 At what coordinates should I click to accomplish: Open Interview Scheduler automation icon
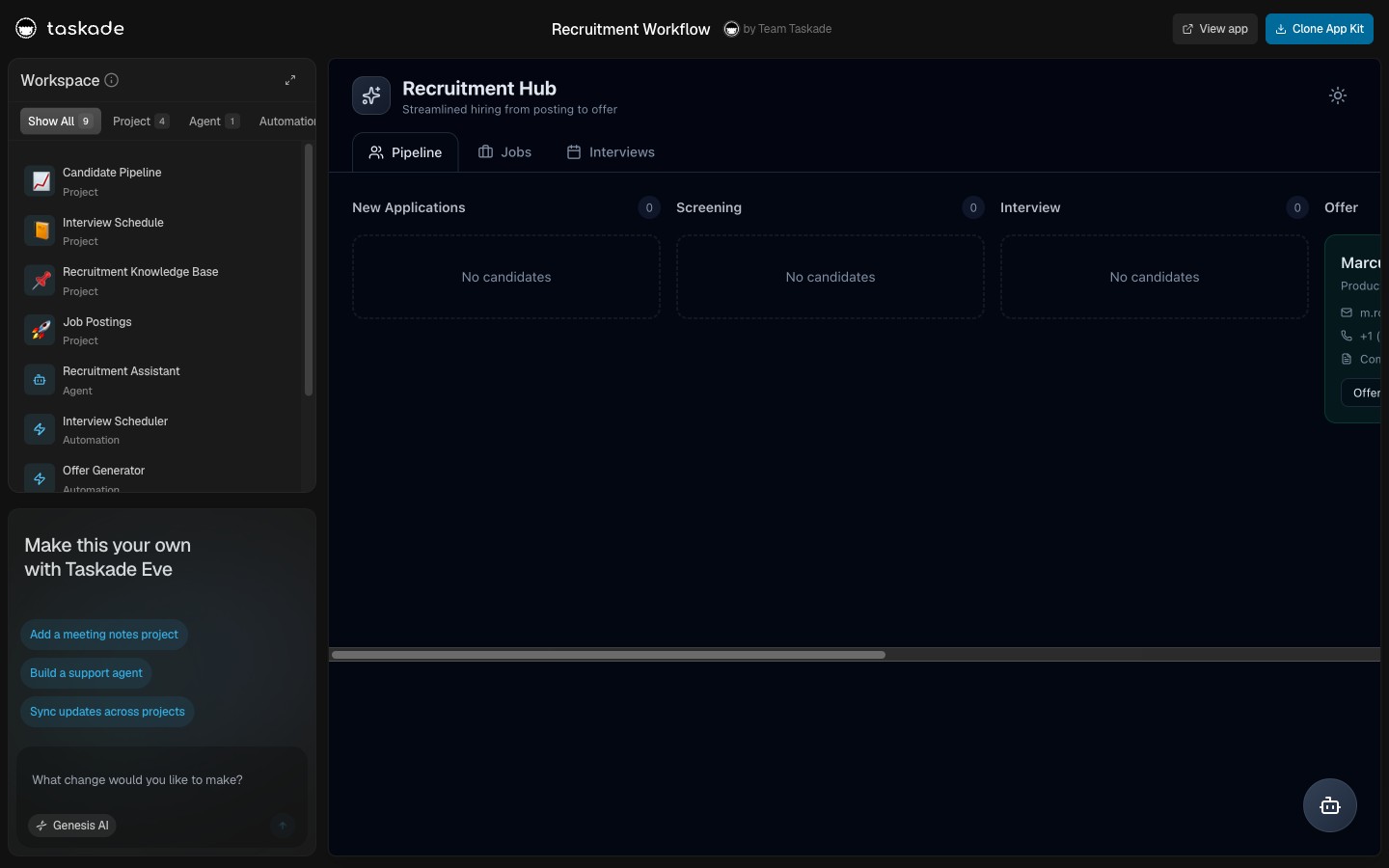pos(41,430)
